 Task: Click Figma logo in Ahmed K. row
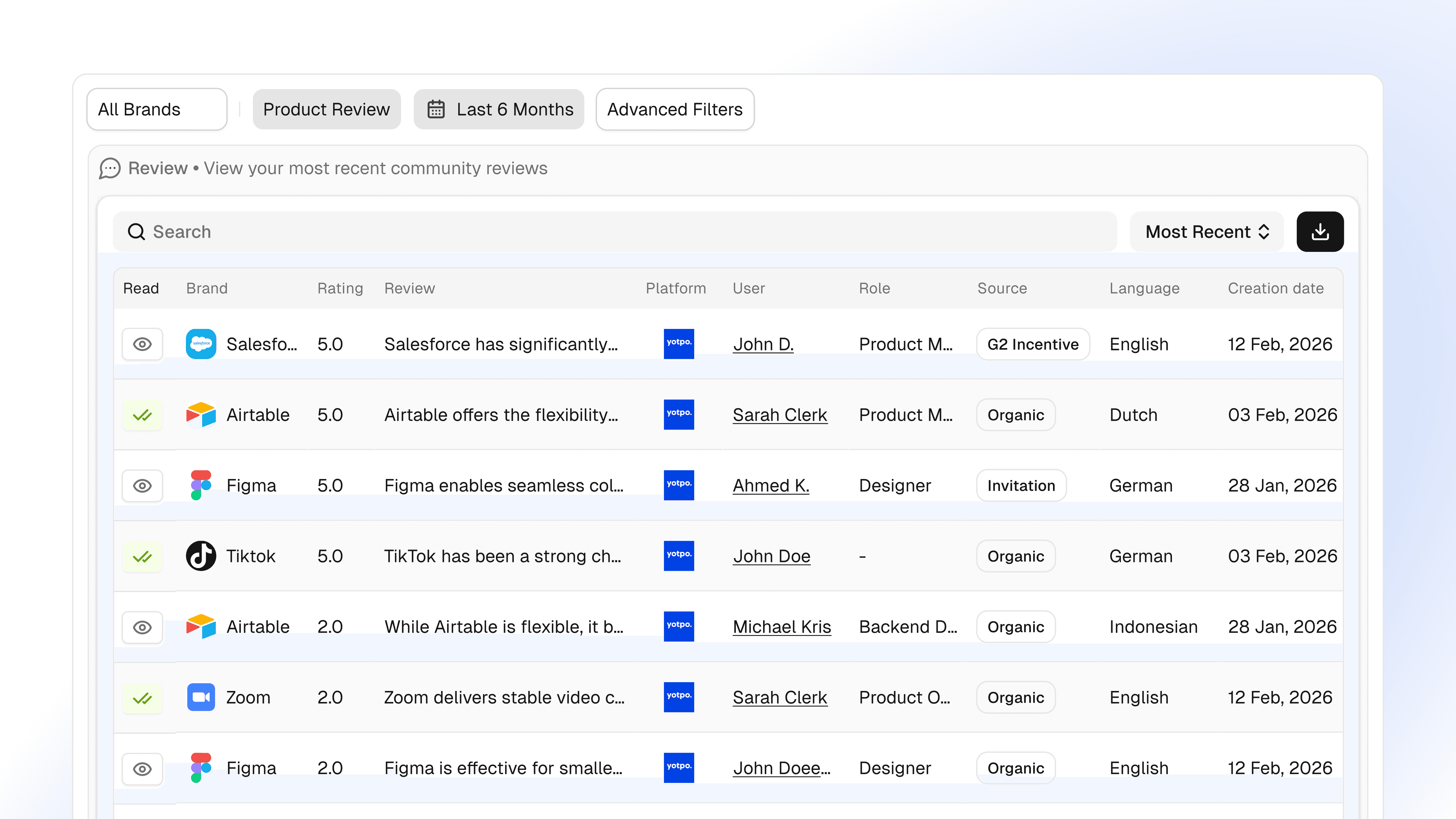tap(201, 485)
